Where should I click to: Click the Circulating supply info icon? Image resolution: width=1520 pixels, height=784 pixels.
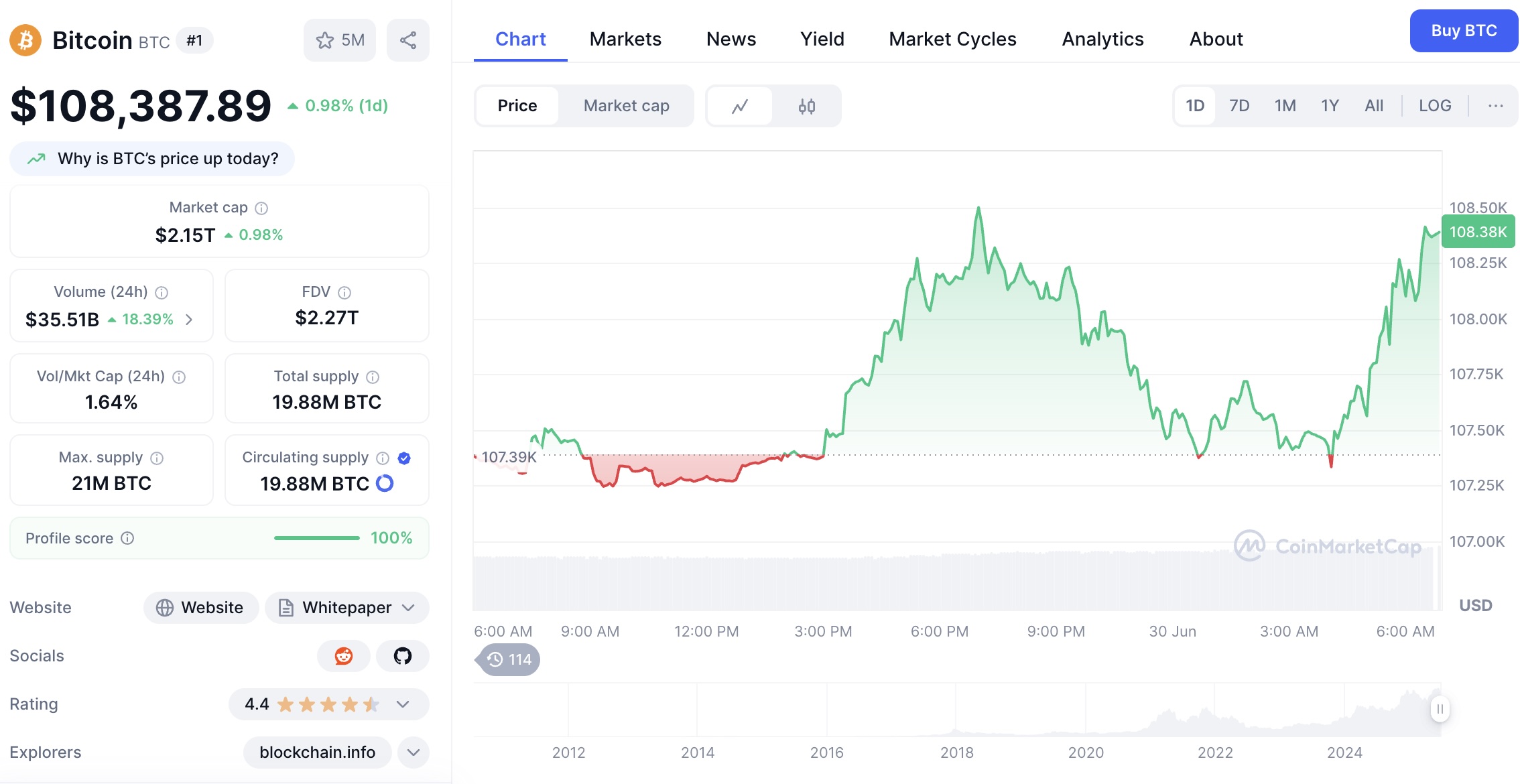[383, 458]
